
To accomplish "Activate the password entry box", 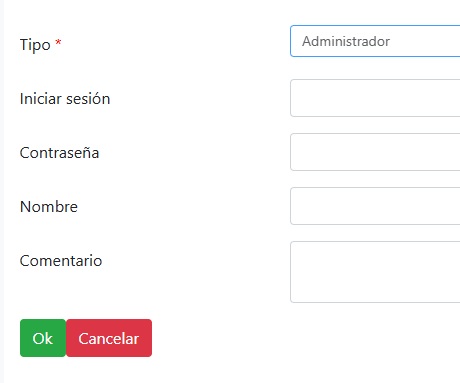I will pyautogui.click(x=375, y=152).
